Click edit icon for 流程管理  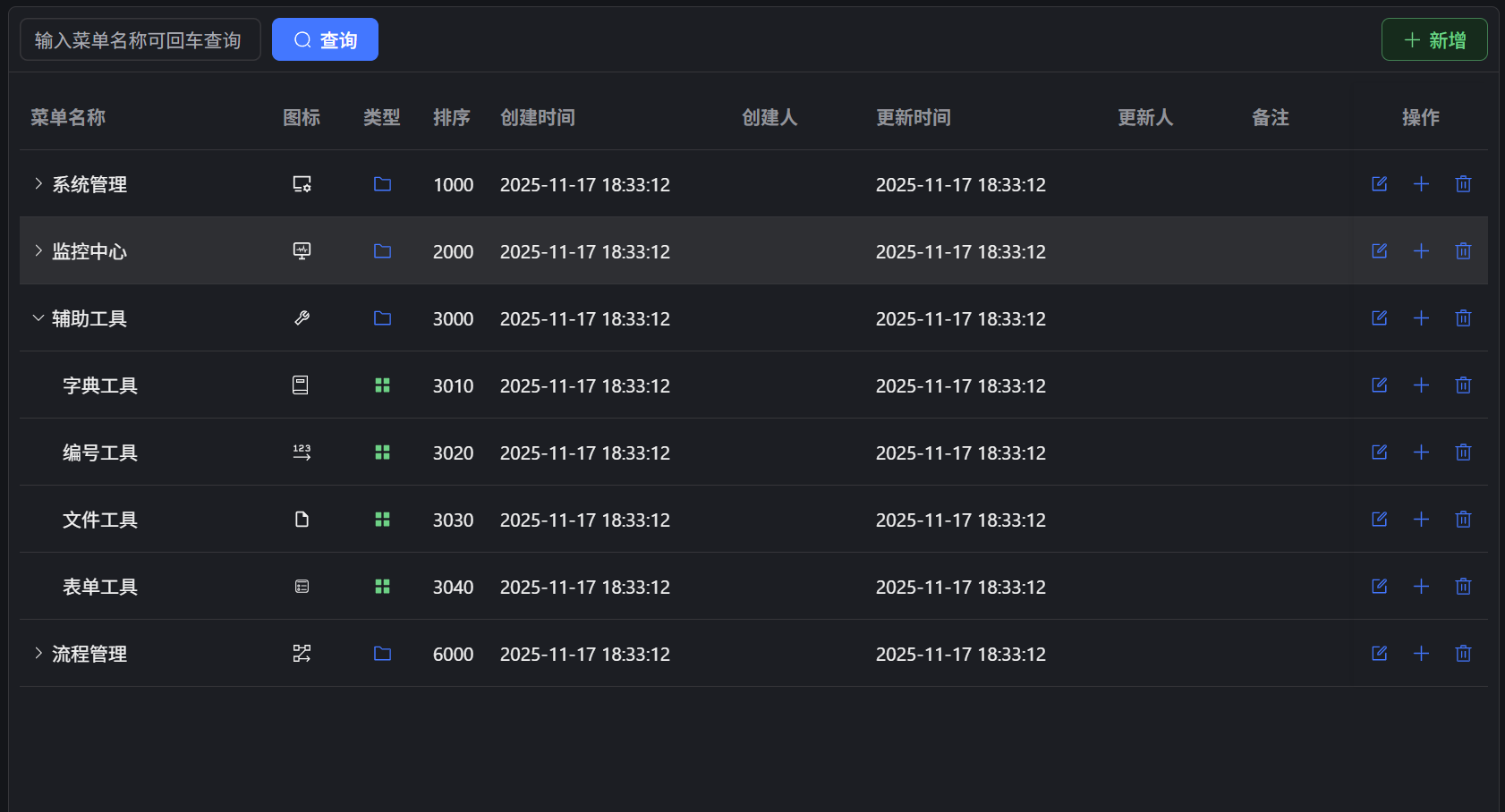(x=1379, y=654)
